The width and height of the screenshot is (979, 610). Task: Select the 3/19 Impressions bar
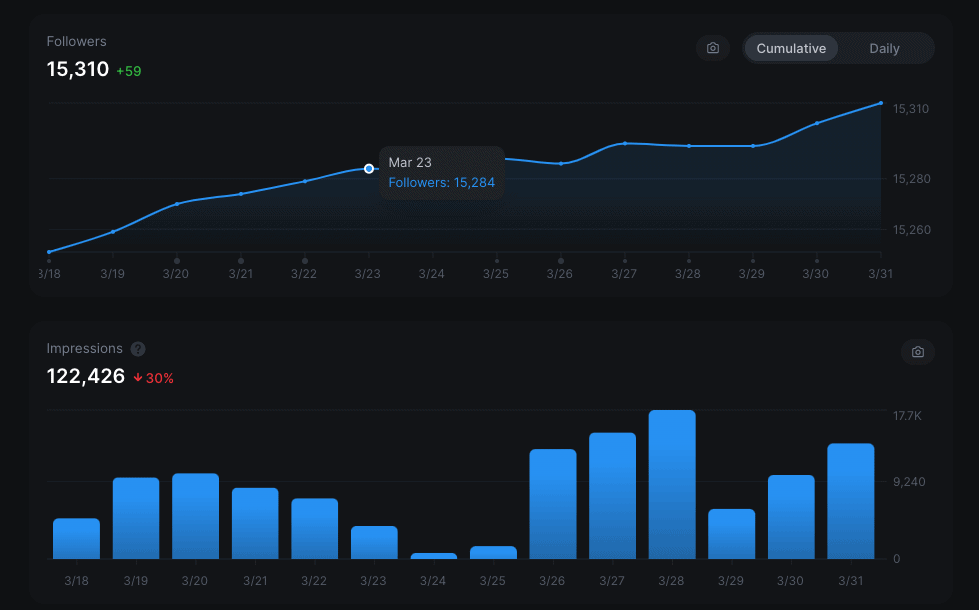point(136,518)
